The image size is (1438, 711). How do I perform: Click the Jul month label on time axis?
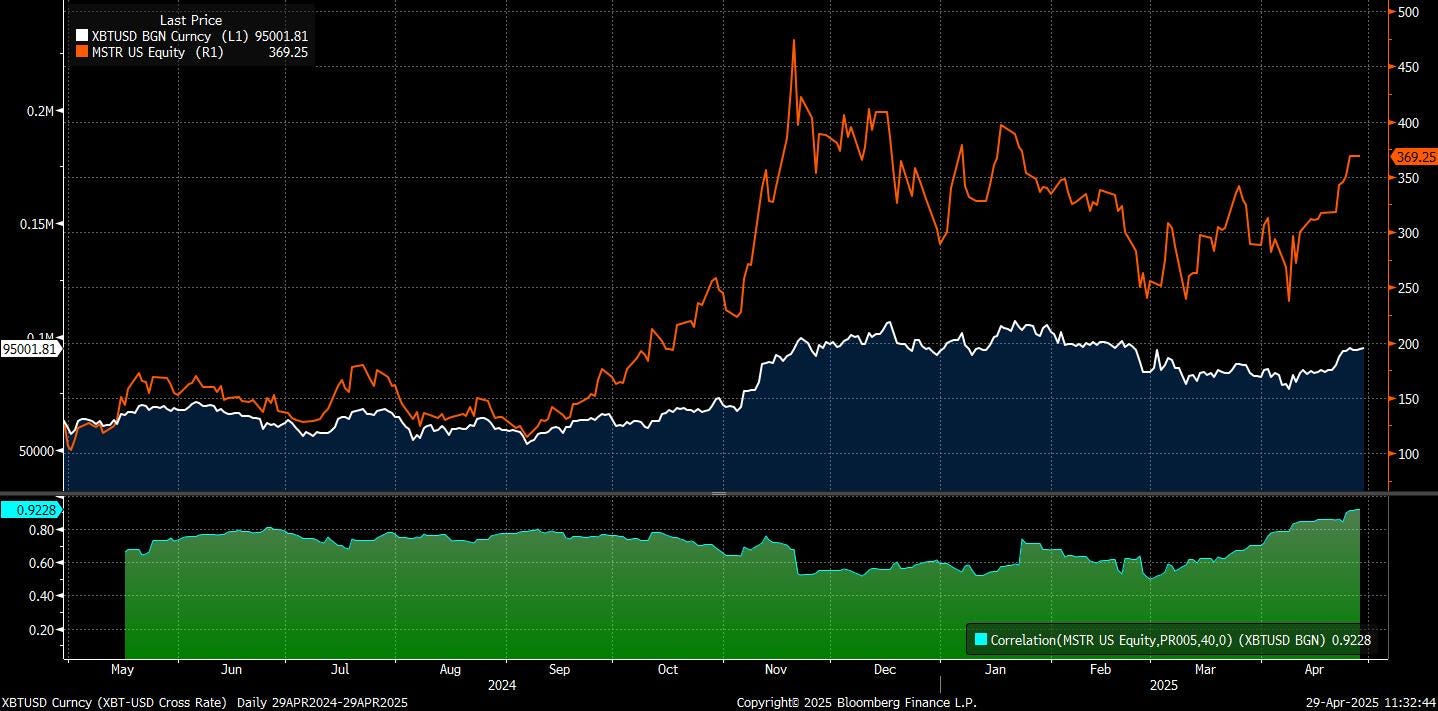coord(340,670)
